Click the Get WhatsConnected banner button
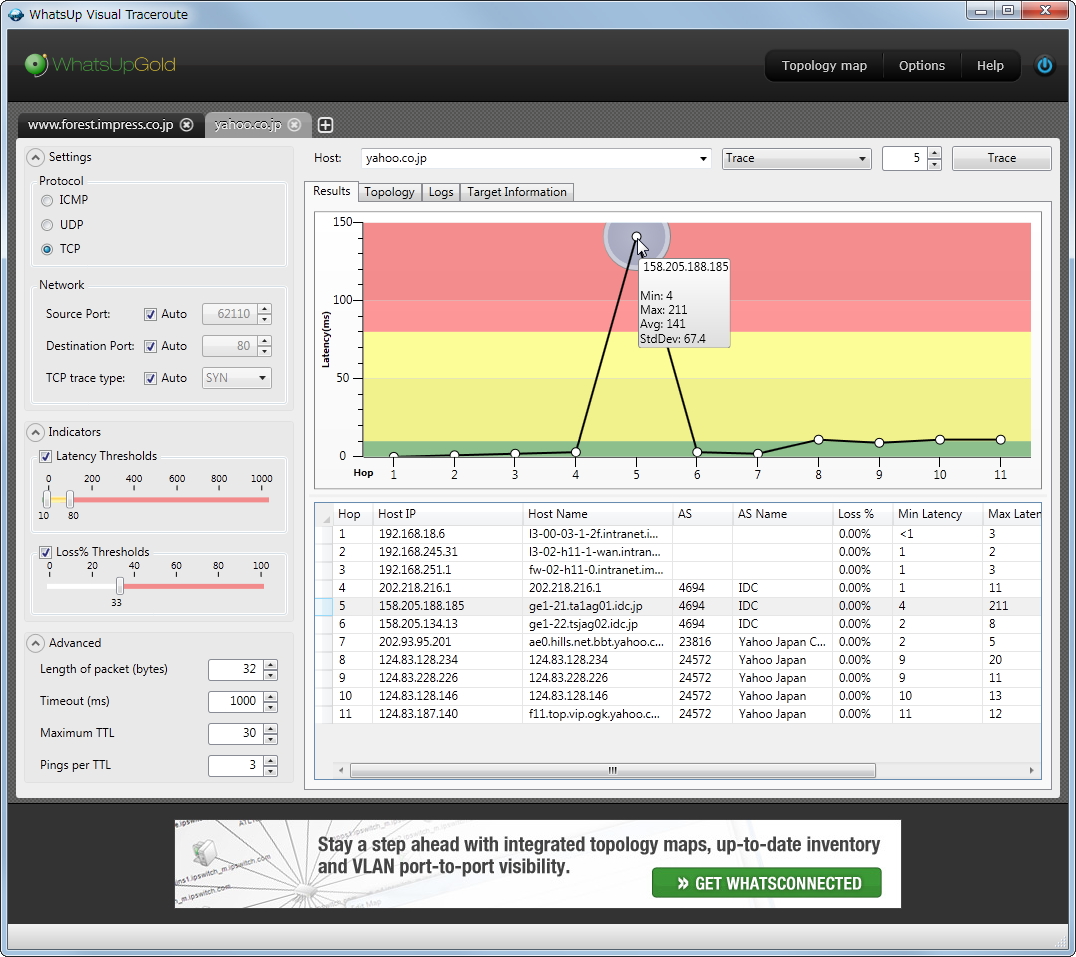This screenshot has width=1076, height=957. tap(767, 883)
